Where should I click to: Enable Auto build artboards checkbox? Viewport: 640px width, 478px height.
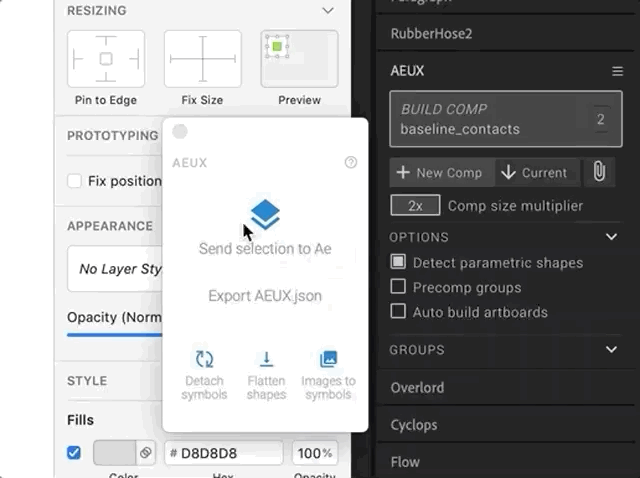tap(398, 312)
